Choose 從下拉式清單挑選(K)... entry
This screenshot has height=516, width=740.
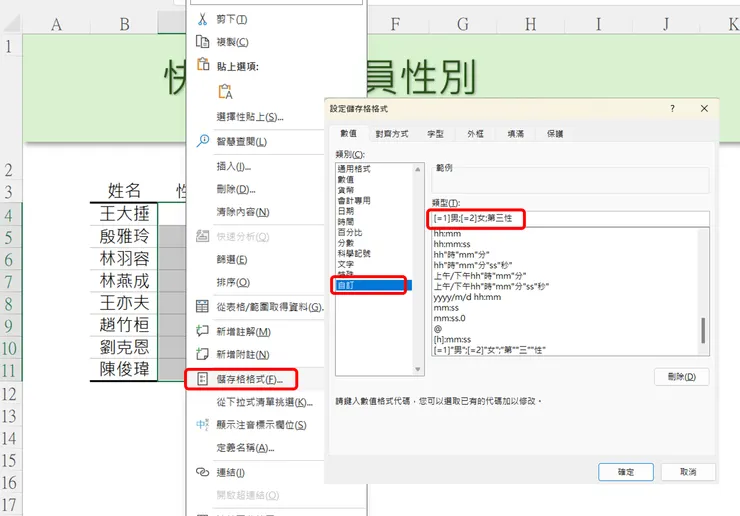point(264,402)
